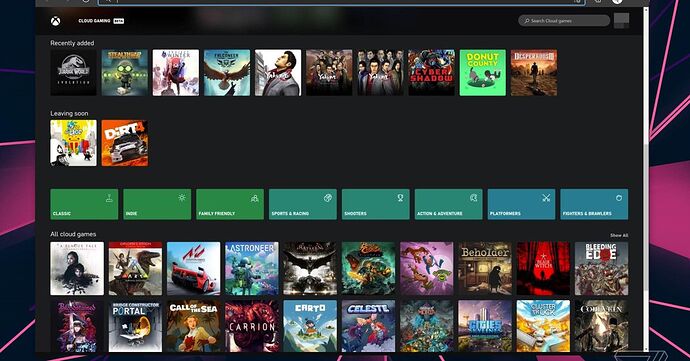The height and width of the screenshot is (361, 690).
Task: Click the page vertical scrollbar
Action: (646, 176)
